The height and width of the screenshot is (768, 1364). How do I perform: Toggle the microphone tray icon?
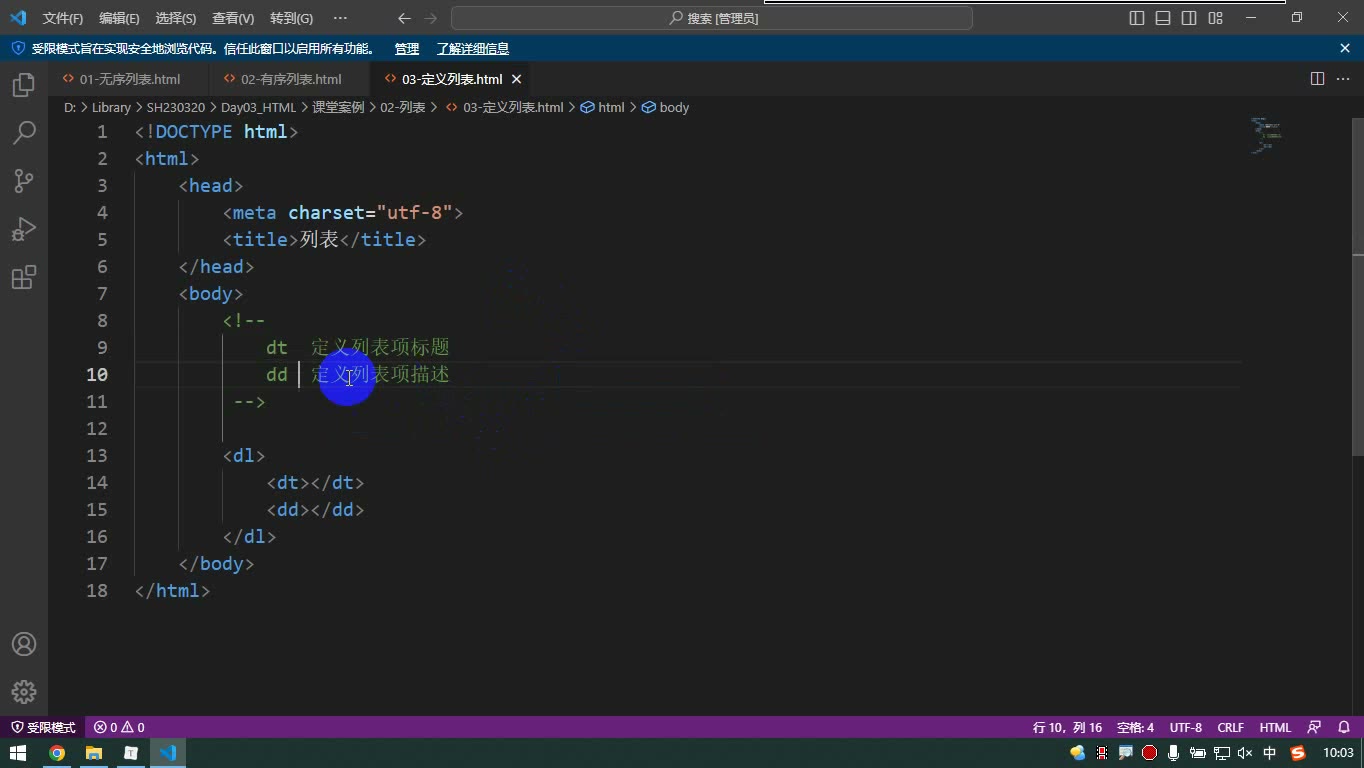(x=1174, y=753)
